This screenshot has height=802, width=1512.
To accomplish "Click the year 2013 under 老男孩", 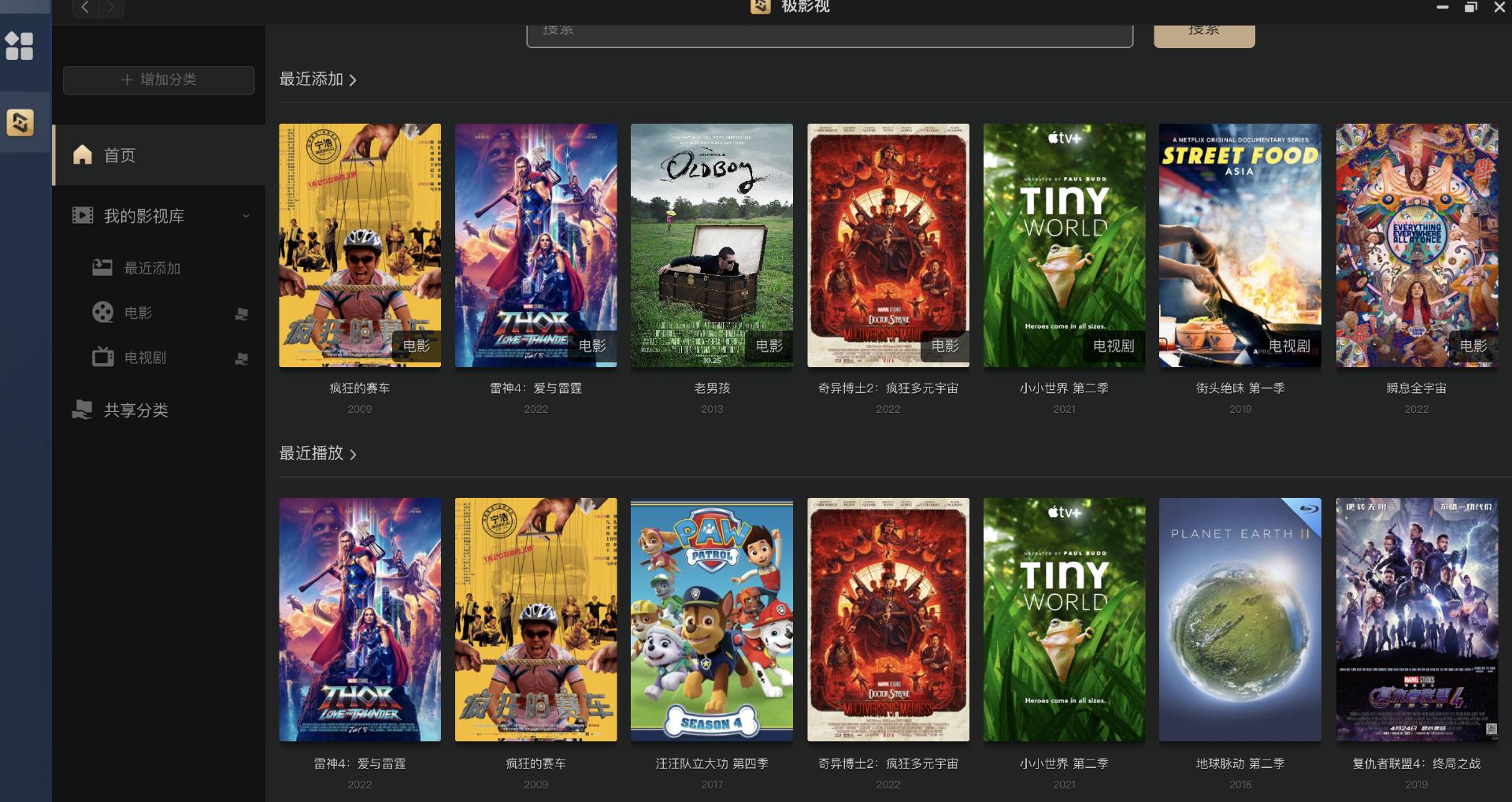I will tap(712, 409).
